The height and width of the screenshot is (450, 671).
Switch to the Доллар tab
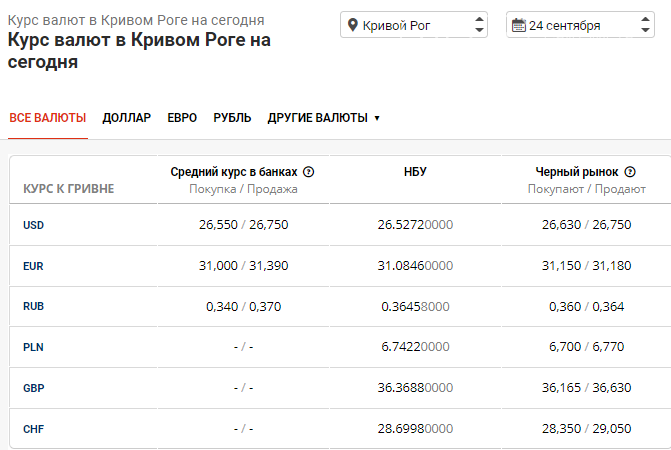pyautogui.click(x=126, y=118)
